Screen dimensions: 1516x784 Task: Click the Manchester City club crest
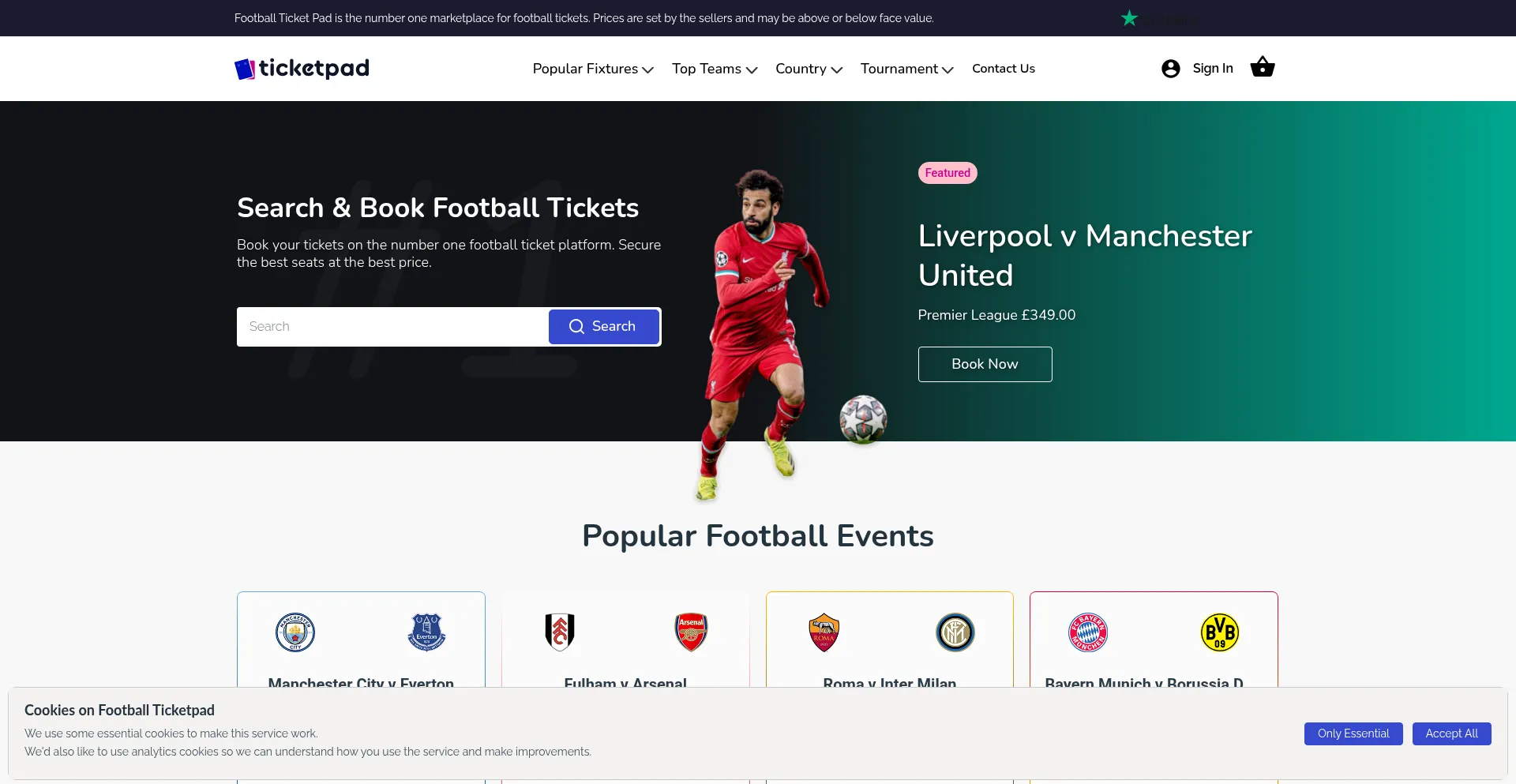point(295,632)
